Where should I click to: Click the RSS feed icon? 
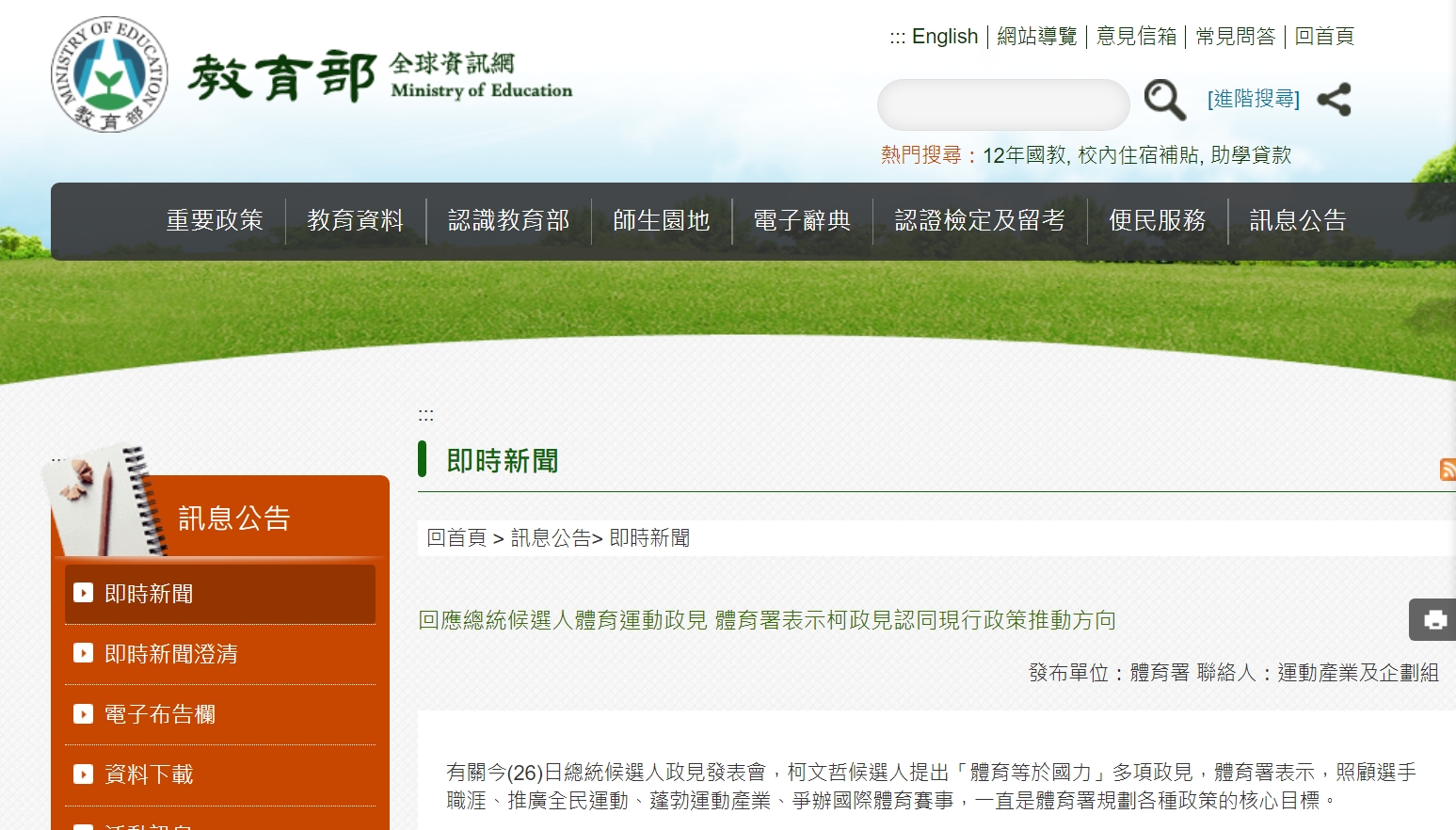point(1448,469)
